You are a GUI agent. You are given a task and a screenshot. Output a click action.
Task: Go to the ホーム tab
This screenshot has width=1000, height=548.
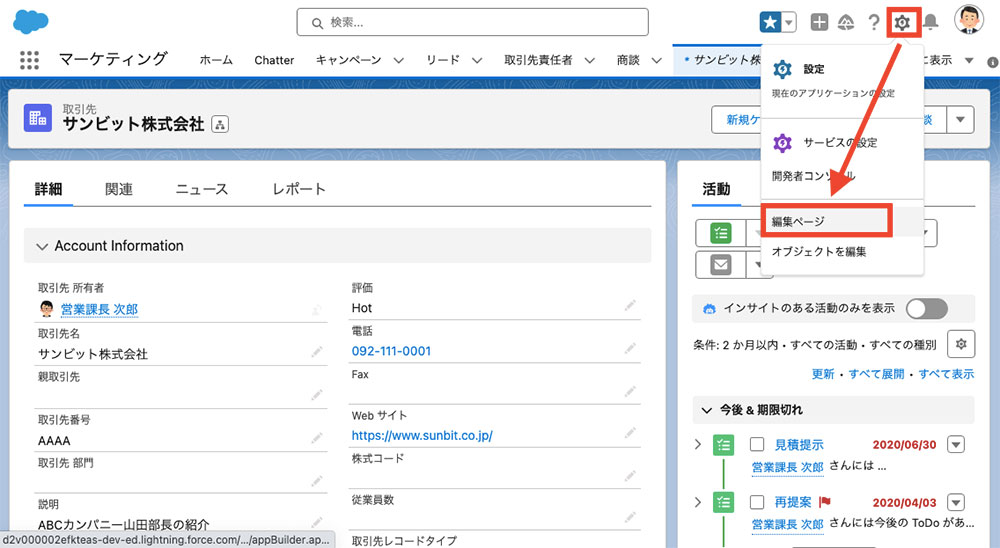coord(216,60)
